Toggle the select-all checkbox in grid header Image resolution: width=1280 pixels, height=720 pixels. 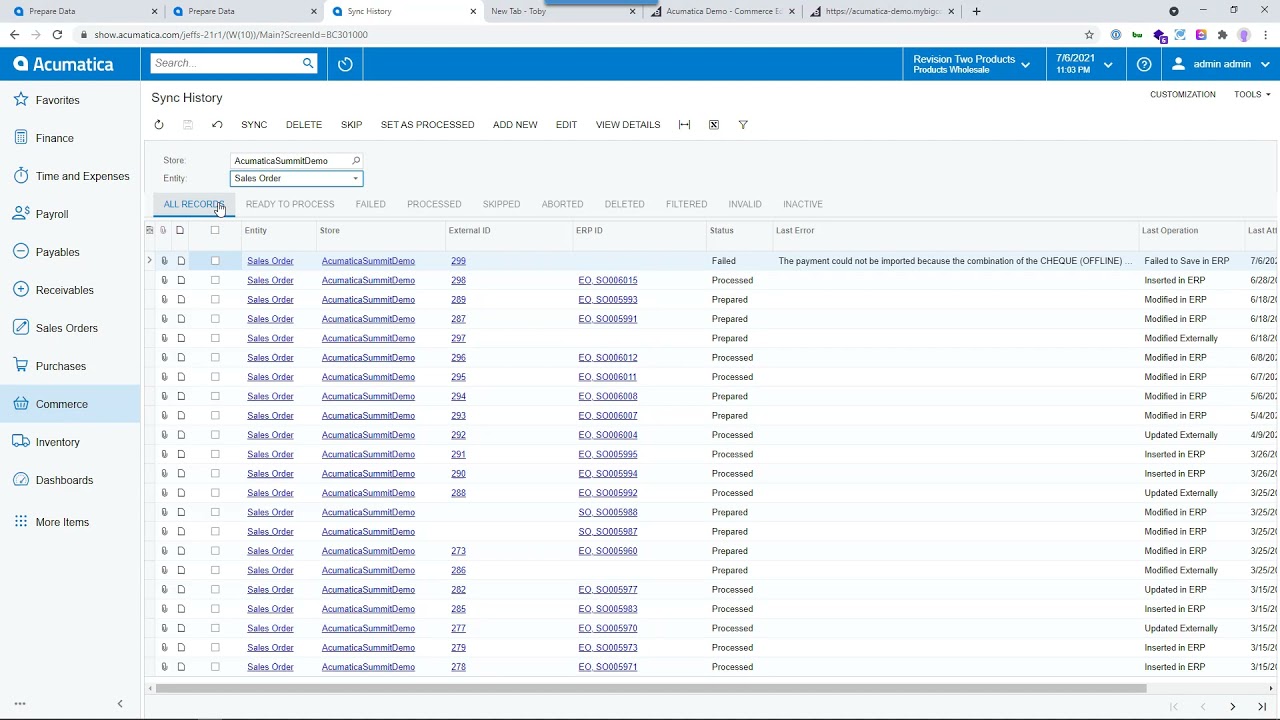[x=215, y=230]
